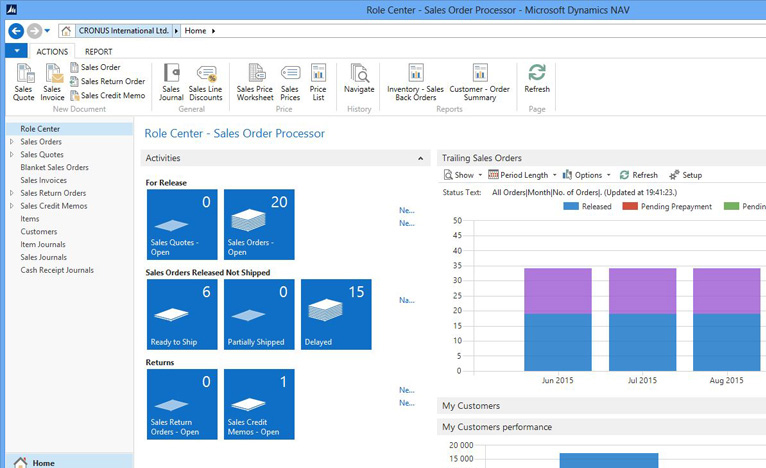Click the Sales Order ribbon item
Image resolution: width=766 pixels, height=468 pixels.
tap(95, 67)
